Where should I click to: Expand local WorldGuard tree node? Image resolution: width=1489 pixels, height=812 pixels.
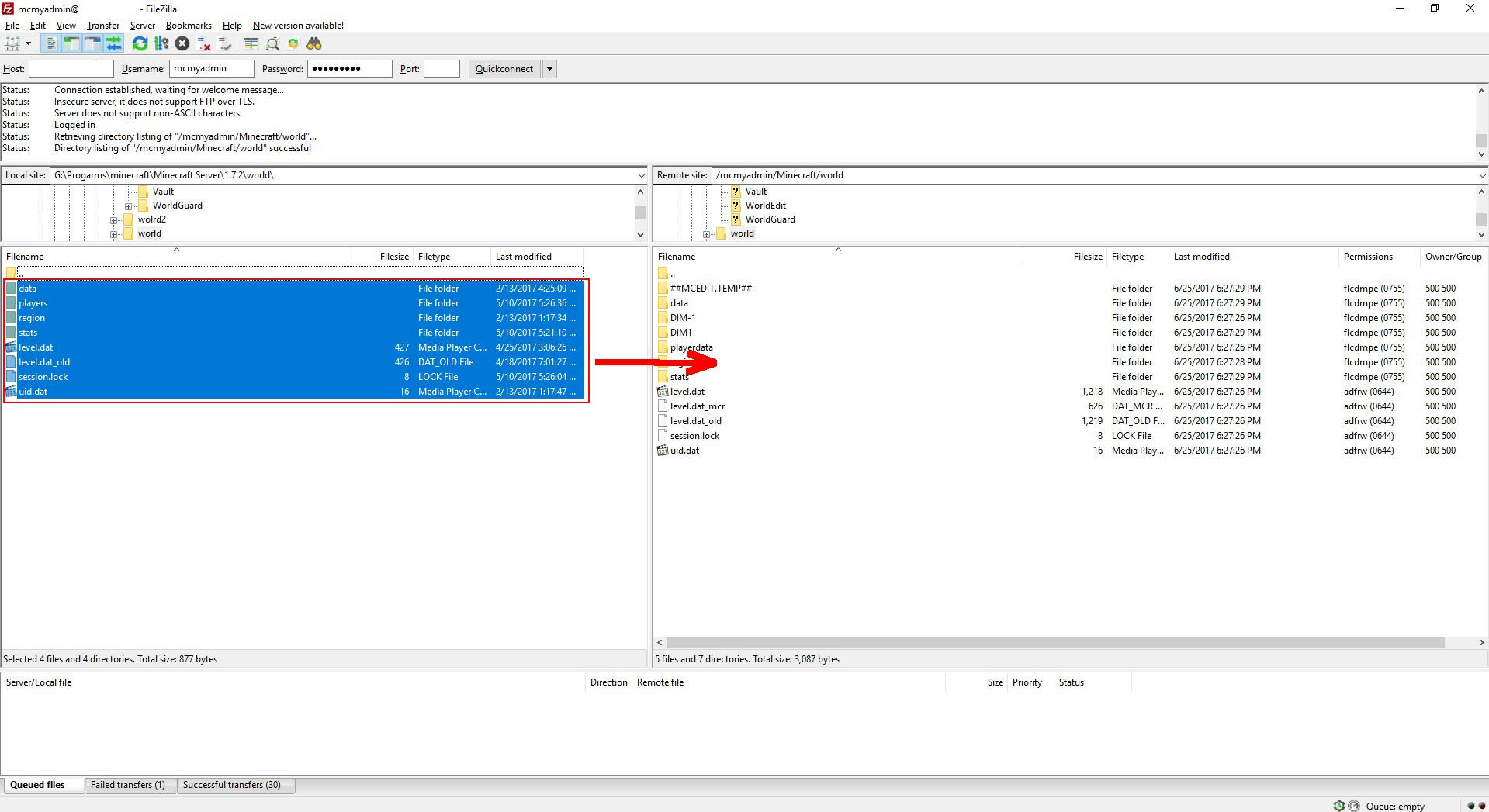(x=129, y=206)
